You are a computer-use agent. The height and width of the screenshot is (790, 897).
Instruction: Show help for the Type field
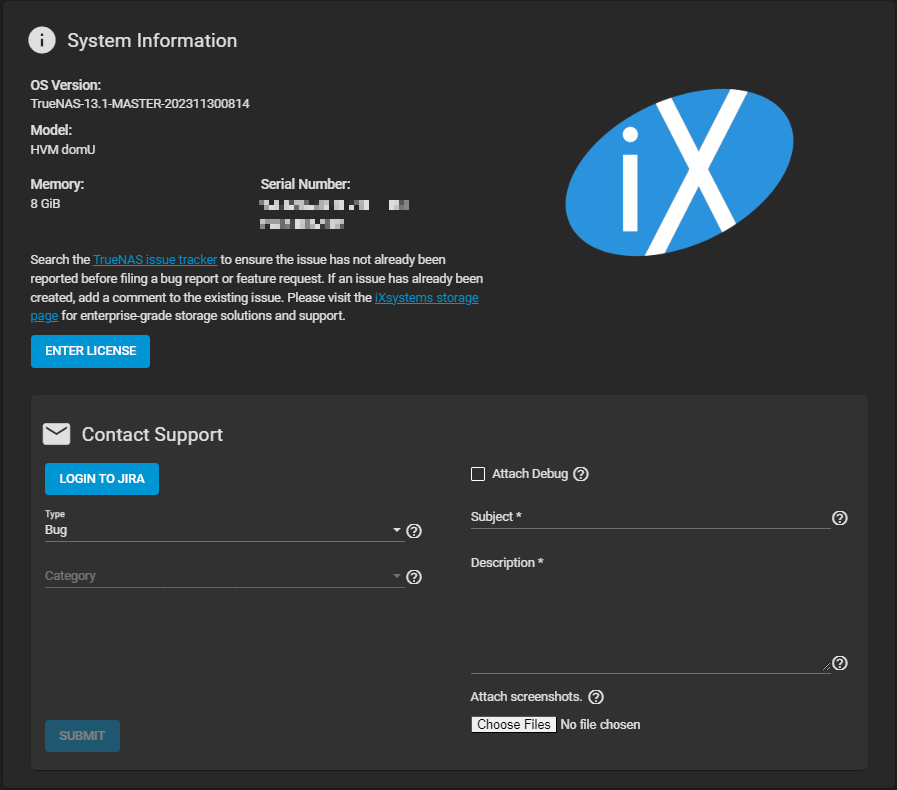point(414,531)
